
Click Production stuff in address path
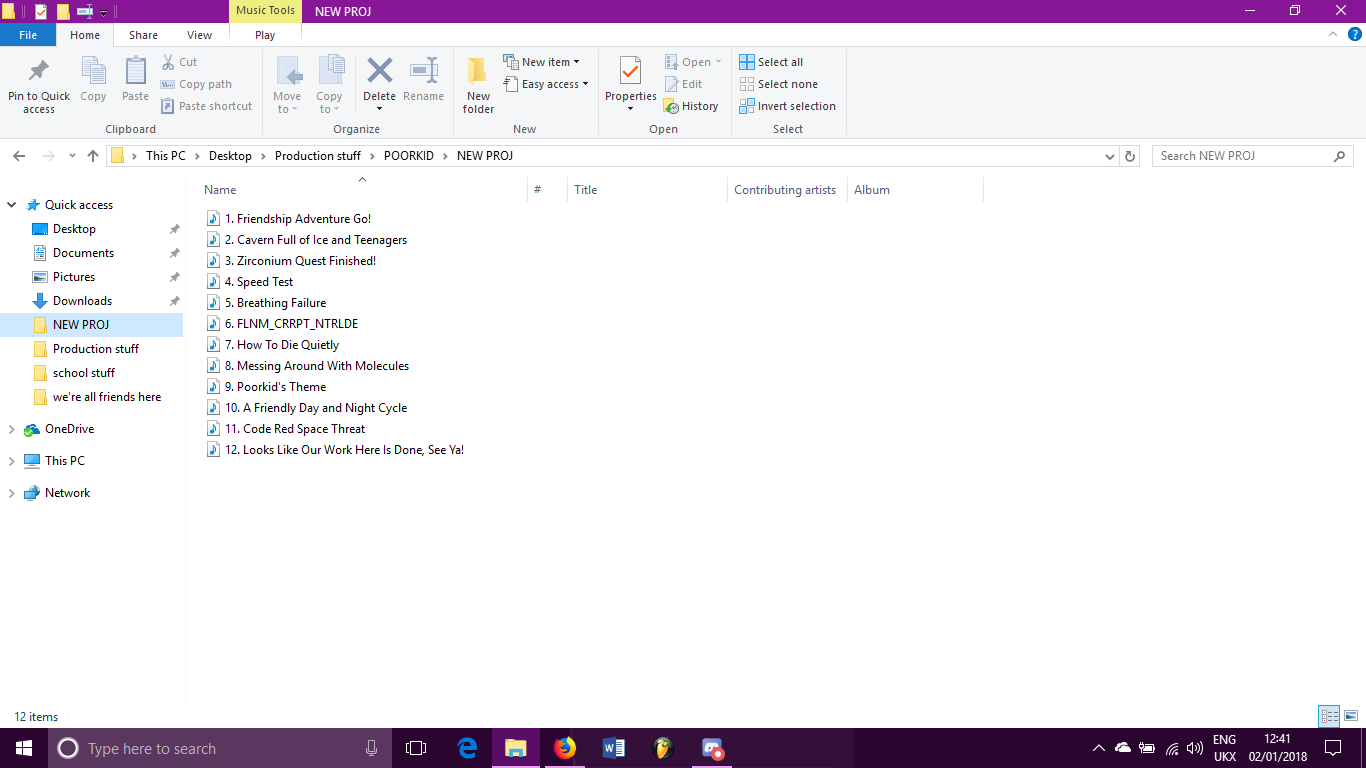pyautogui.click(x=318, y=156)
